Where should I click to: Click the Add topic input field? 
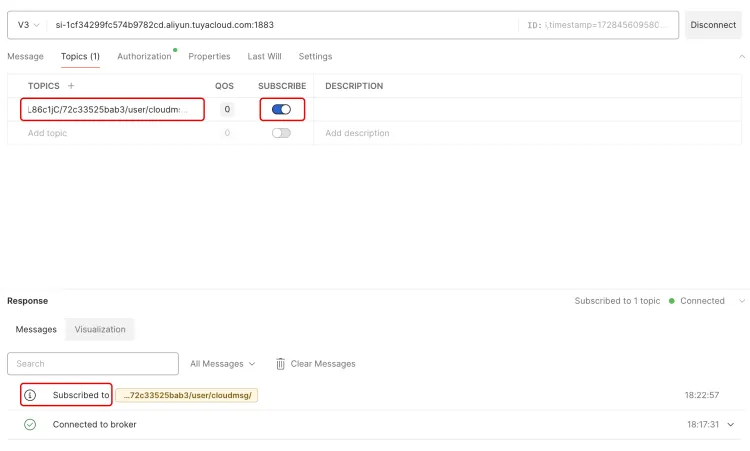tap(112, 133)
